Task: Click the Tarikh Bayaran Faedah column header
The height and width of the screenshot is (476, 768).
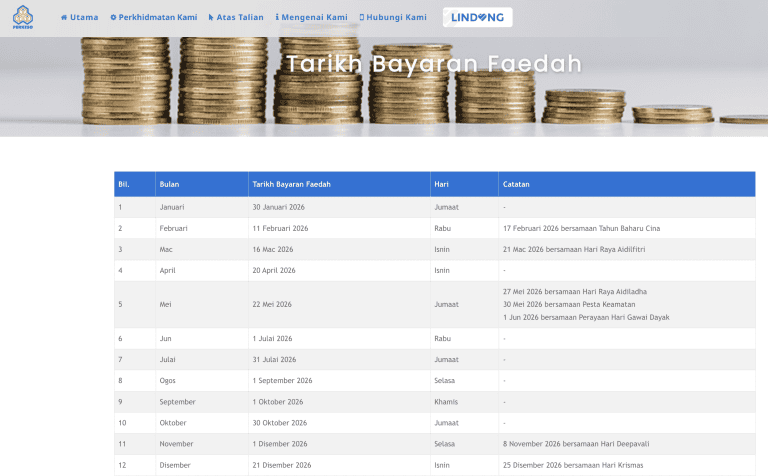Action: (x=291, y=184)
